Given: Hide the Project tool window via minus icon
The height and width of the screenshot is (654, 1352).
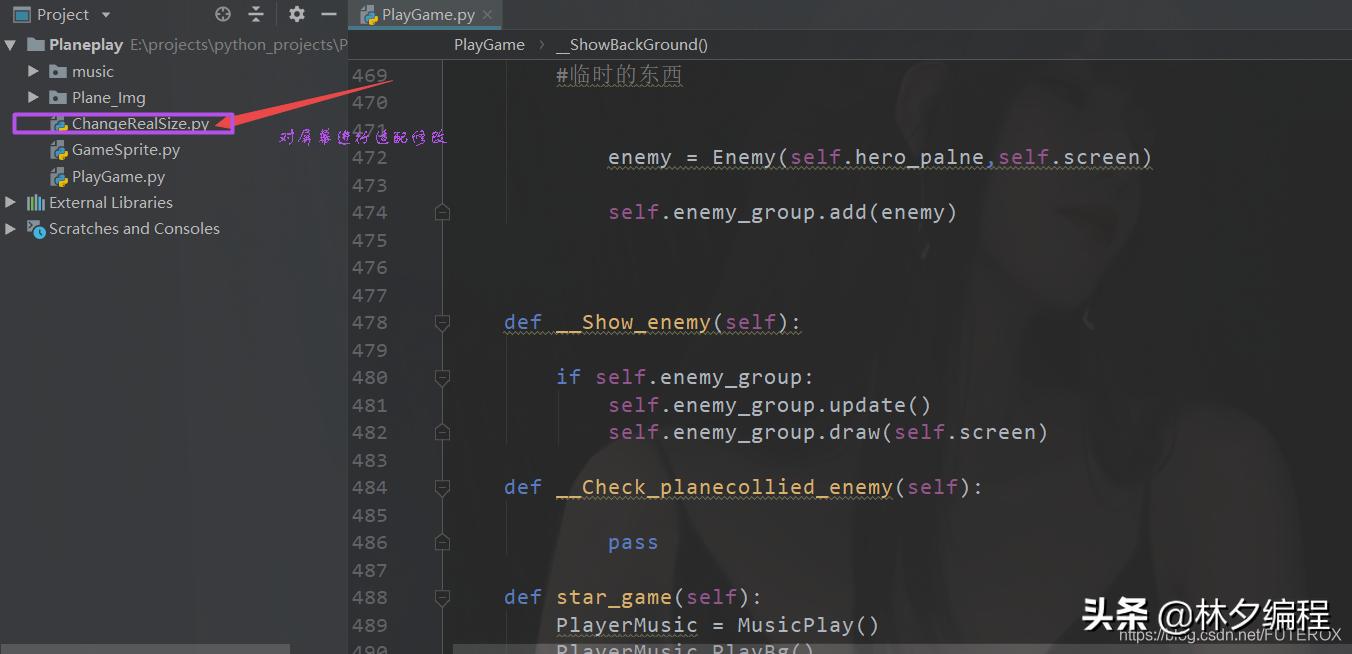Looking at the screenshot, I should pos(328,14).
